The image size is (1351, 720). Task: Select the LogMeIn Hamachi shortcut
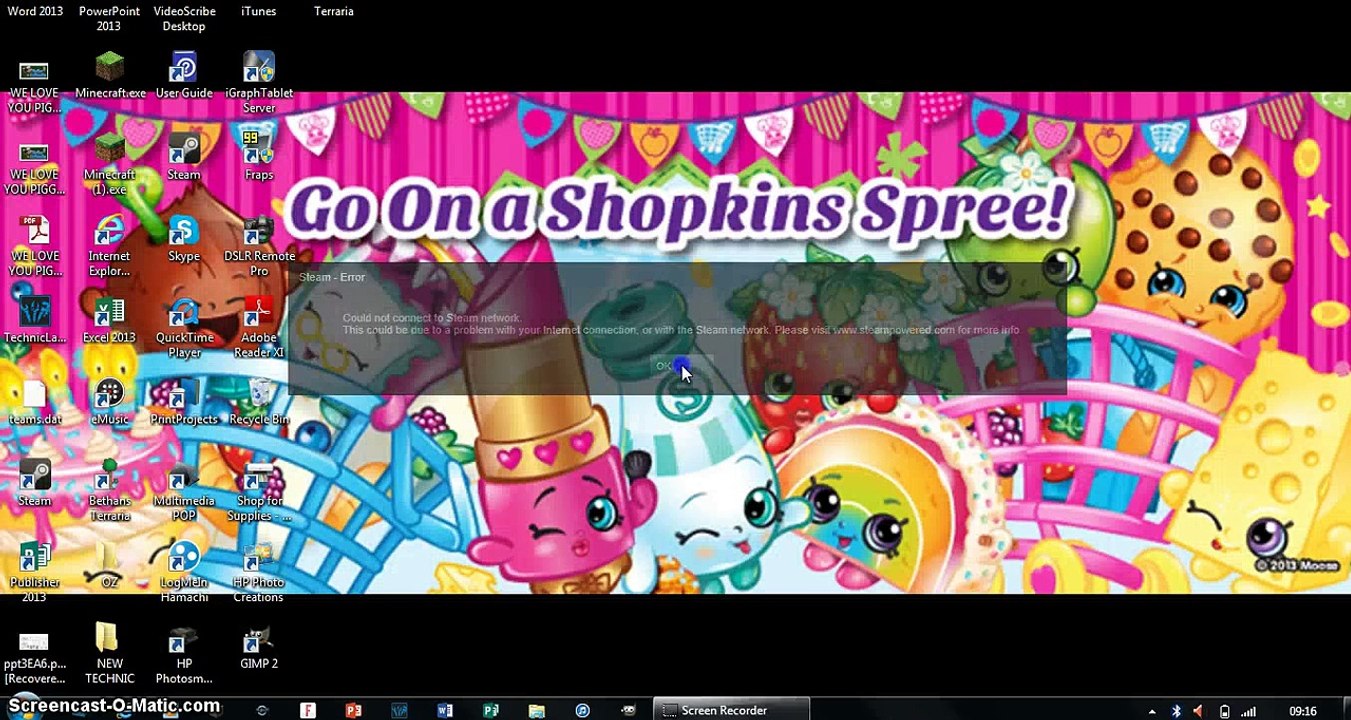[x=184, y=572]
